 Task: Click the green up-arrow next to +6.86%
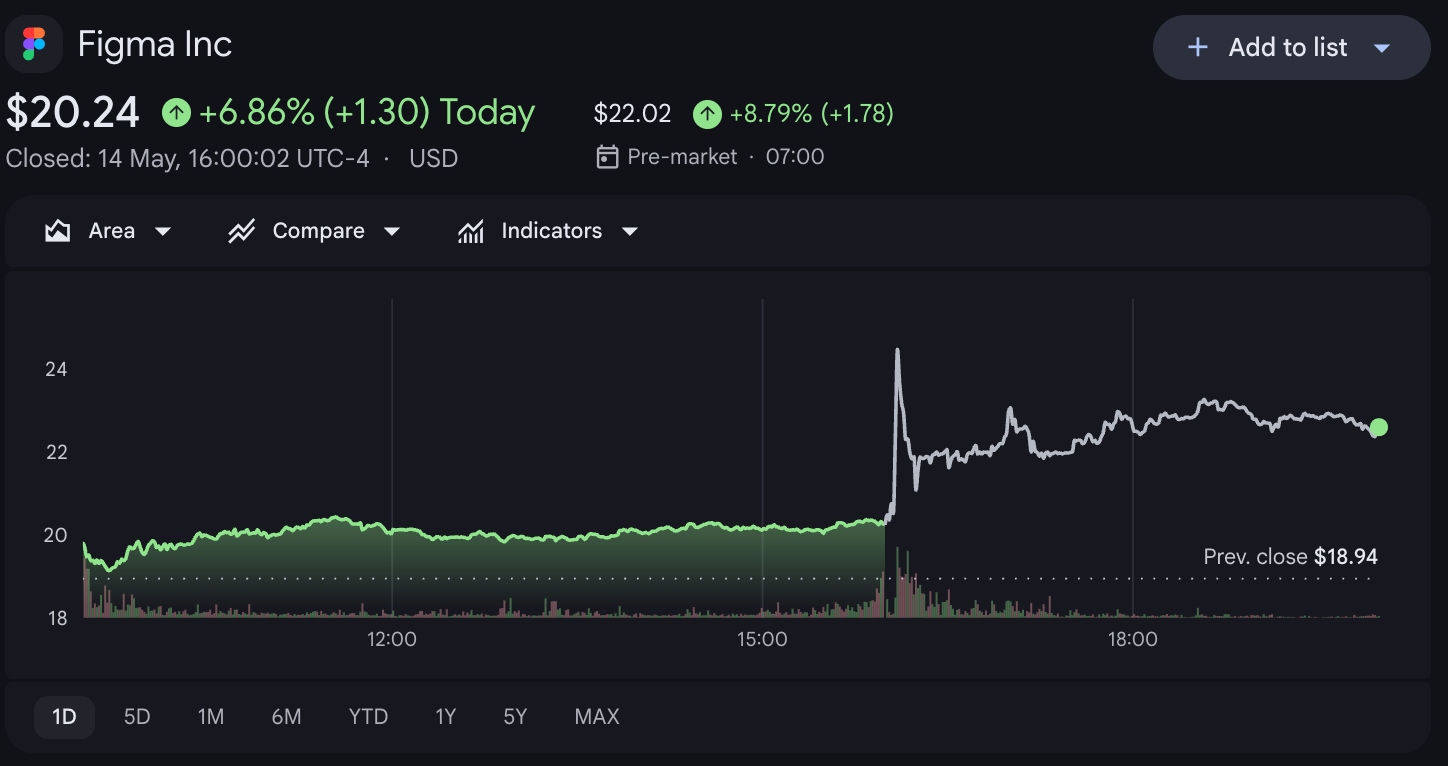pyautogui.click(x=176, y=113)
